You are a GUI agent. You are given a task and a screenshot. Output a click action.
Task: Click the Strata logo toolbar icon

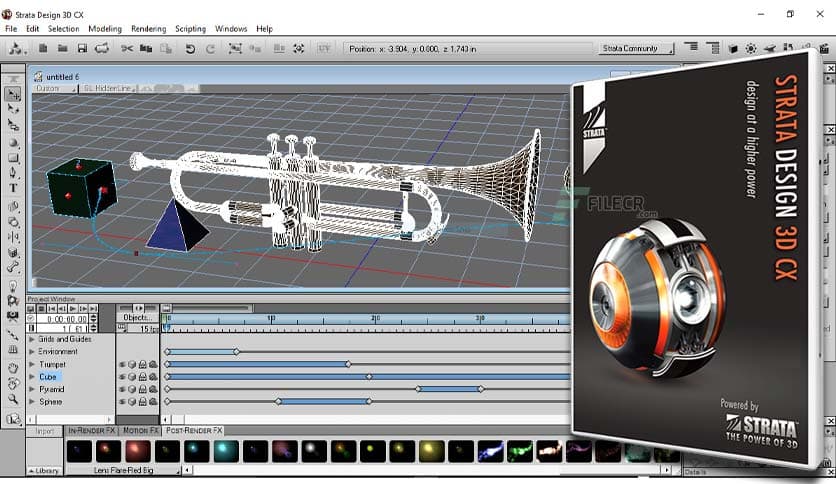point(15,49)
